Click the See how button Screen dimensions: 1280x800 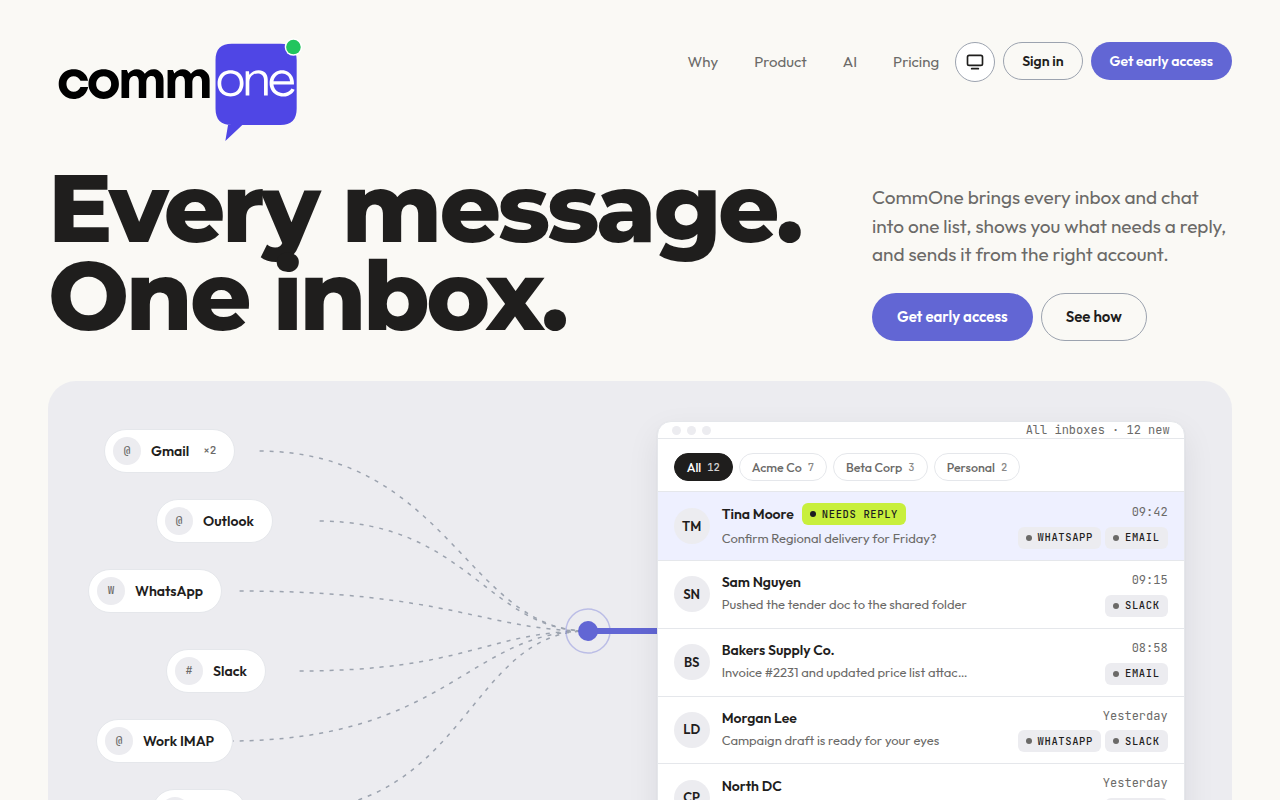point(1094,317)
